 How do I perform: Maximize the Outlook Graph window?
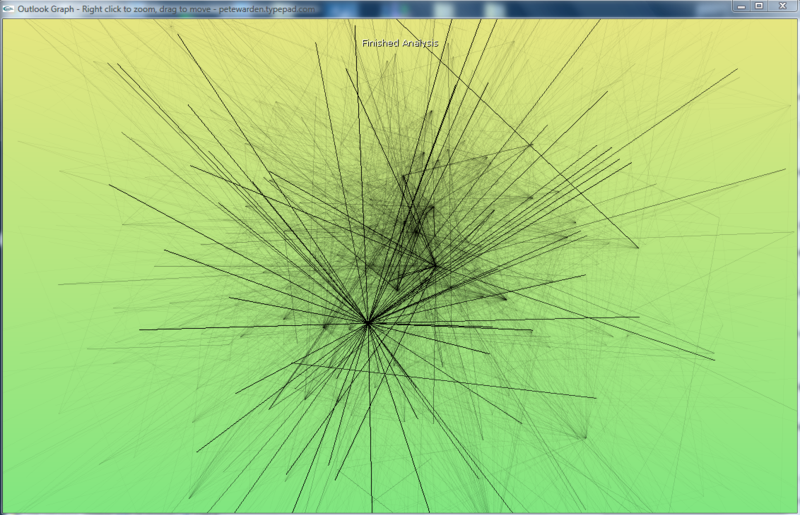tap(760, 6)
